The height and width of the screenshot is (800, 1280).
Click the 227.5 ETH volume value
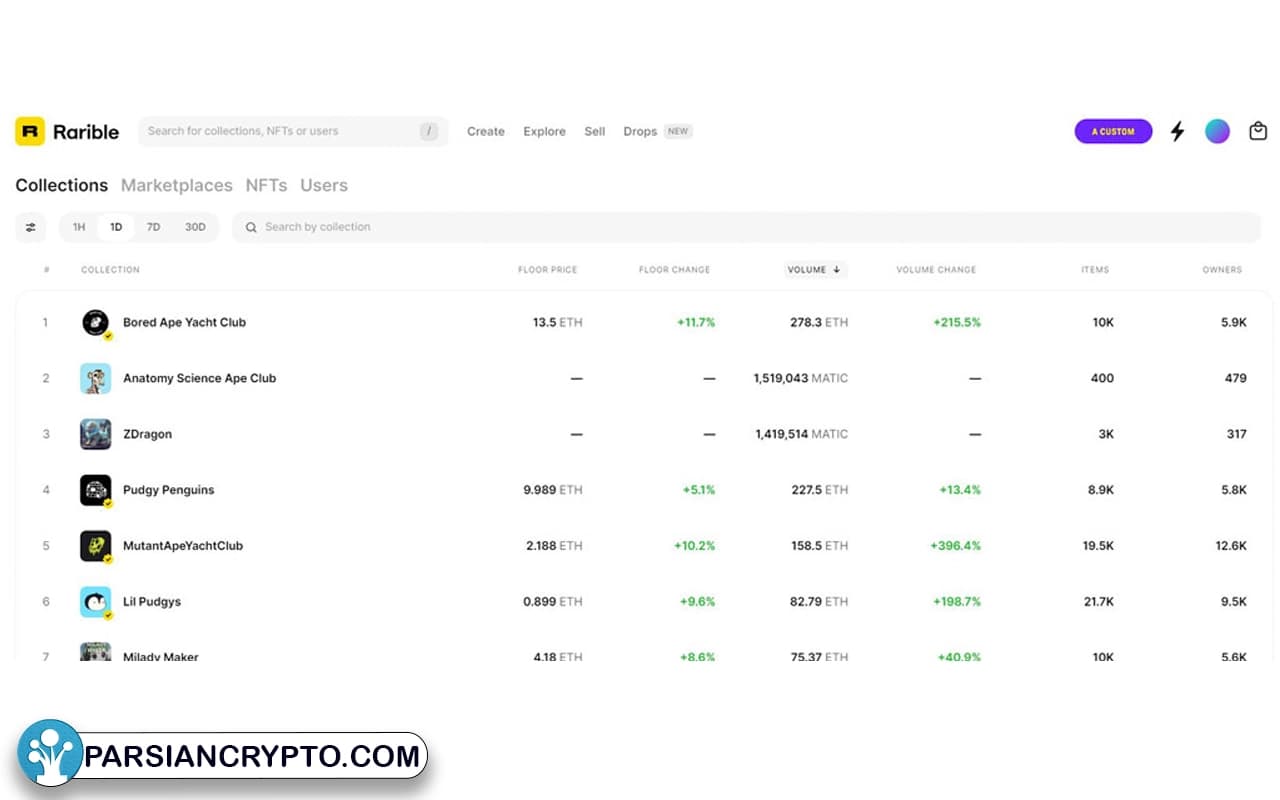[819, 490]
